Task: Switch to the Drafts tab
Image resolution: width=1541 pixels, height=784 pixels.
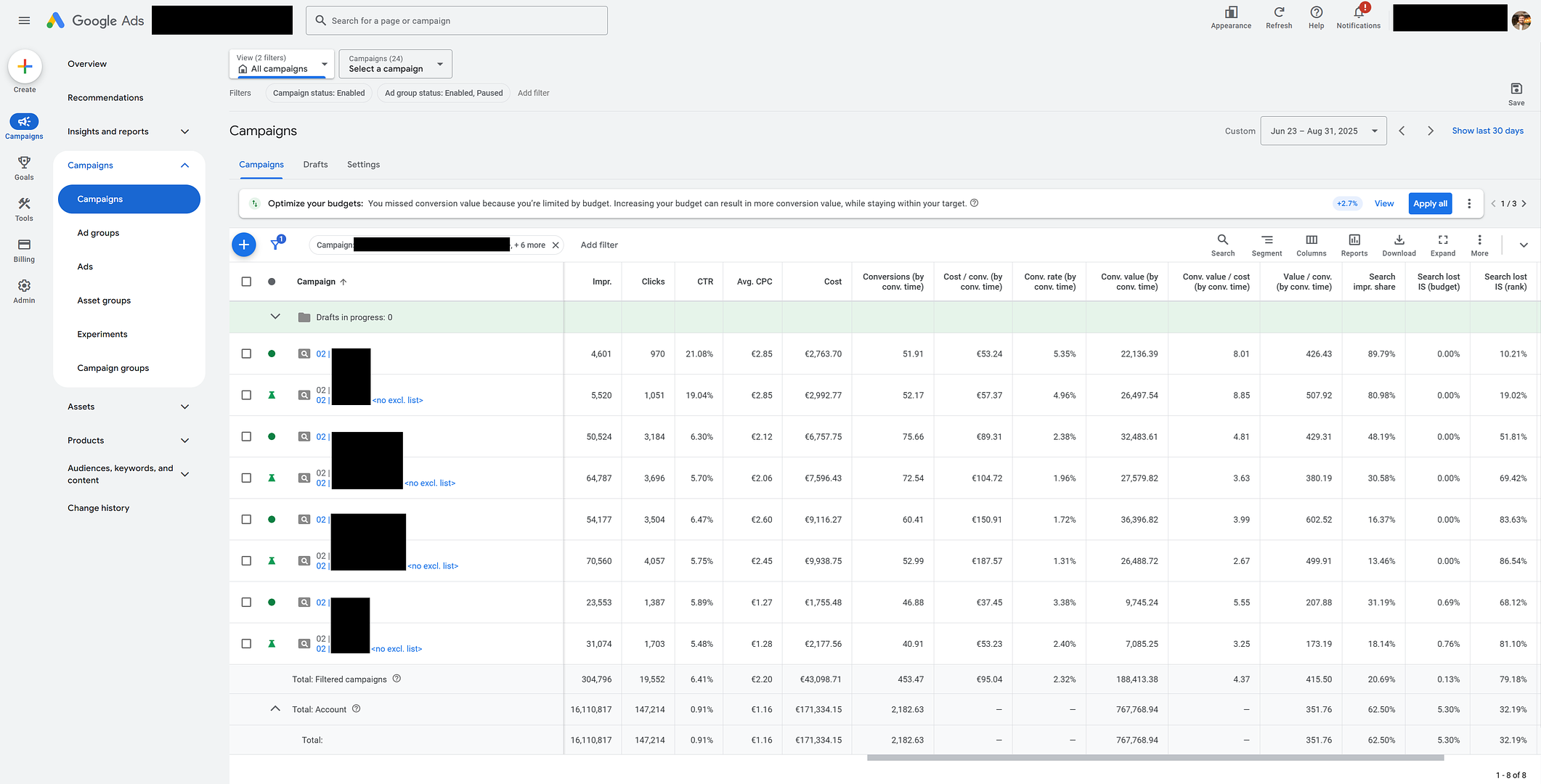Action: point(315,165)
